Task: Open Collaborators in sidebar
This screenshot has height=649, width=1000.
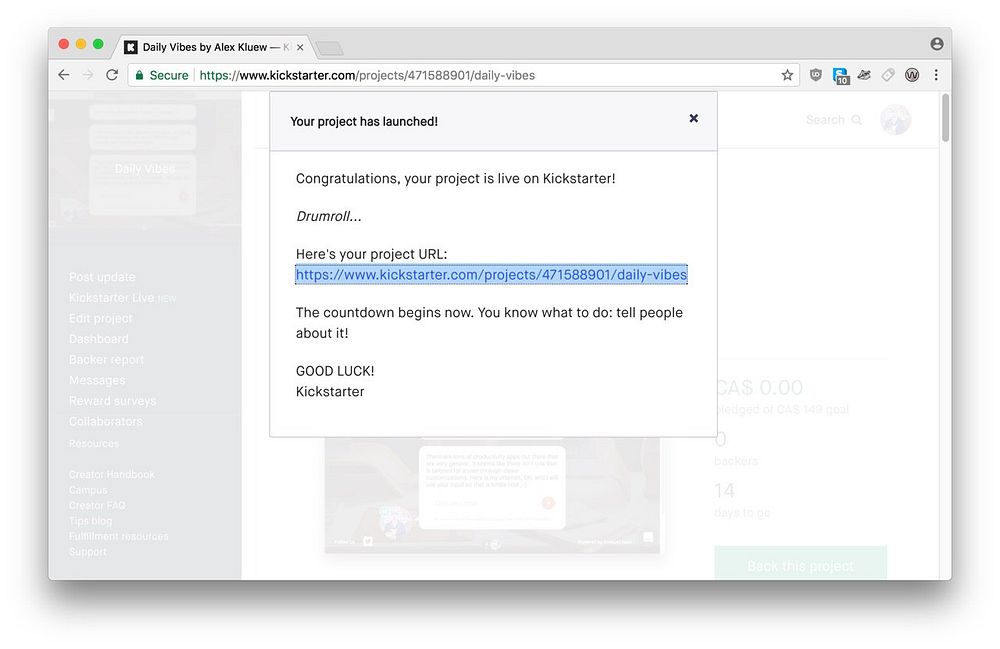Action: tap(106, 421)
